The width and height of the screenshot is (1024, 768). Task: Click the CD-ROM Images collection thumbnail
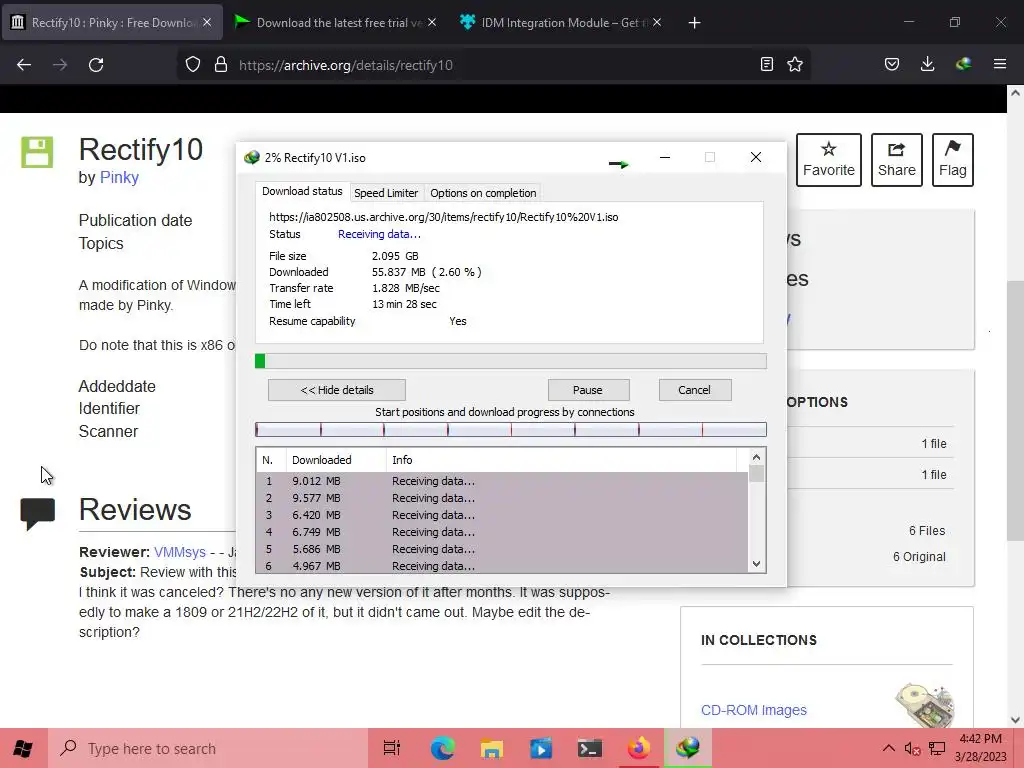click(924, 705)
